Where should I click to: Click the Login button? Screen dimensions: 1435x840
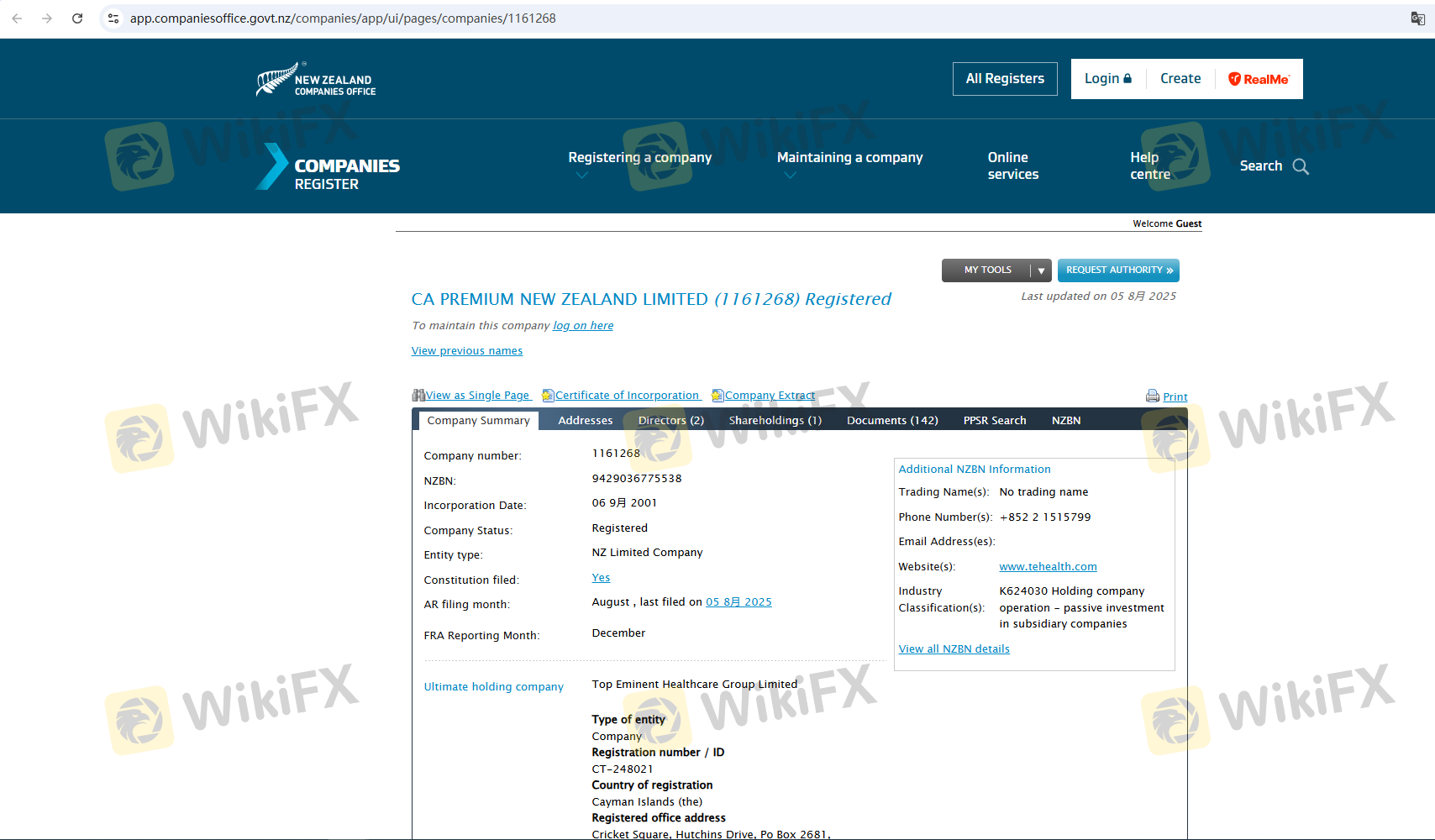click(x=1108, y=79)
